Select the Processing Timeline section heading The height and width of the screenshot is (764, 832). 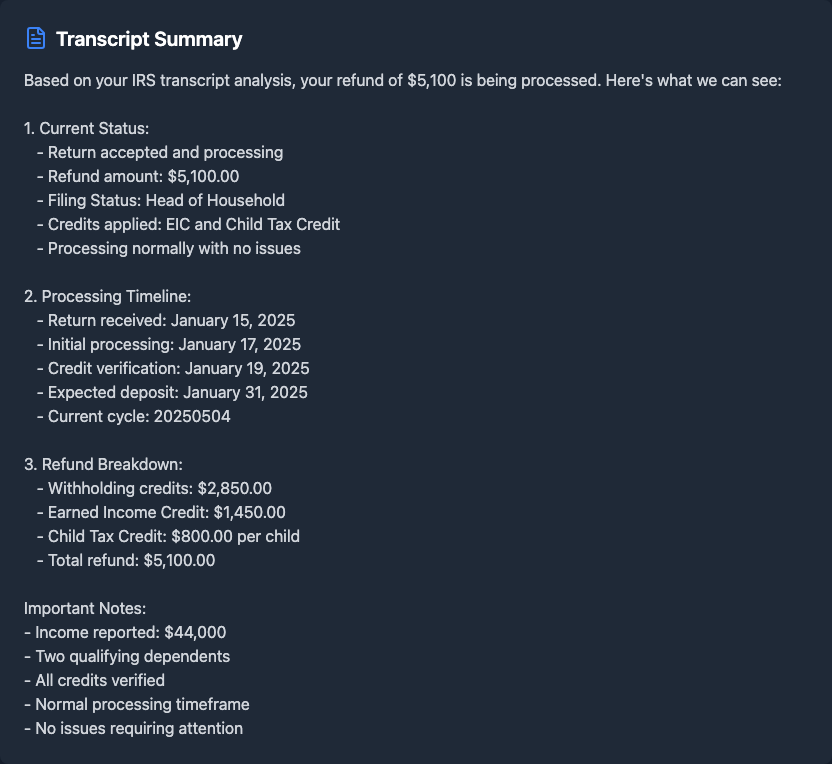click(107, 296)
